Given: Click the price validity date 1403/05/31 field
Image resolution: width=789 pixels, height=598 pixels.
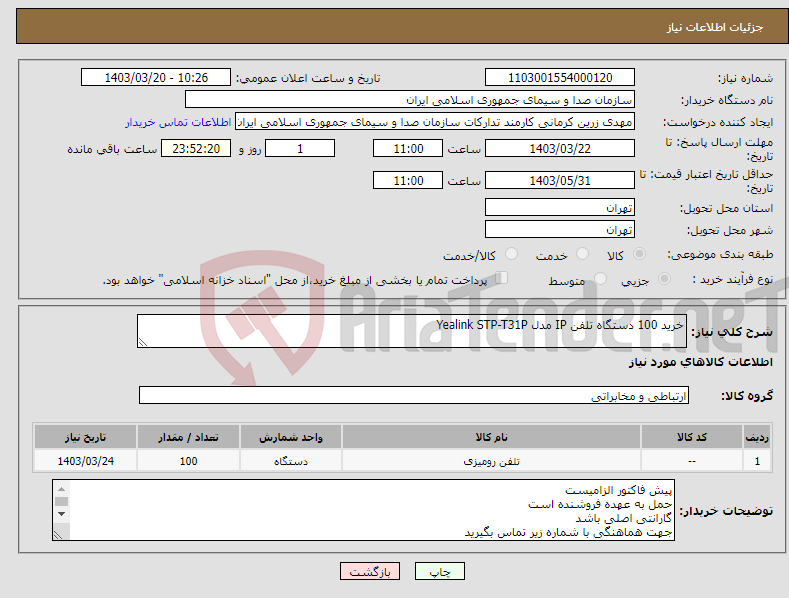Looking at the screenshot, I should [560, 180].
